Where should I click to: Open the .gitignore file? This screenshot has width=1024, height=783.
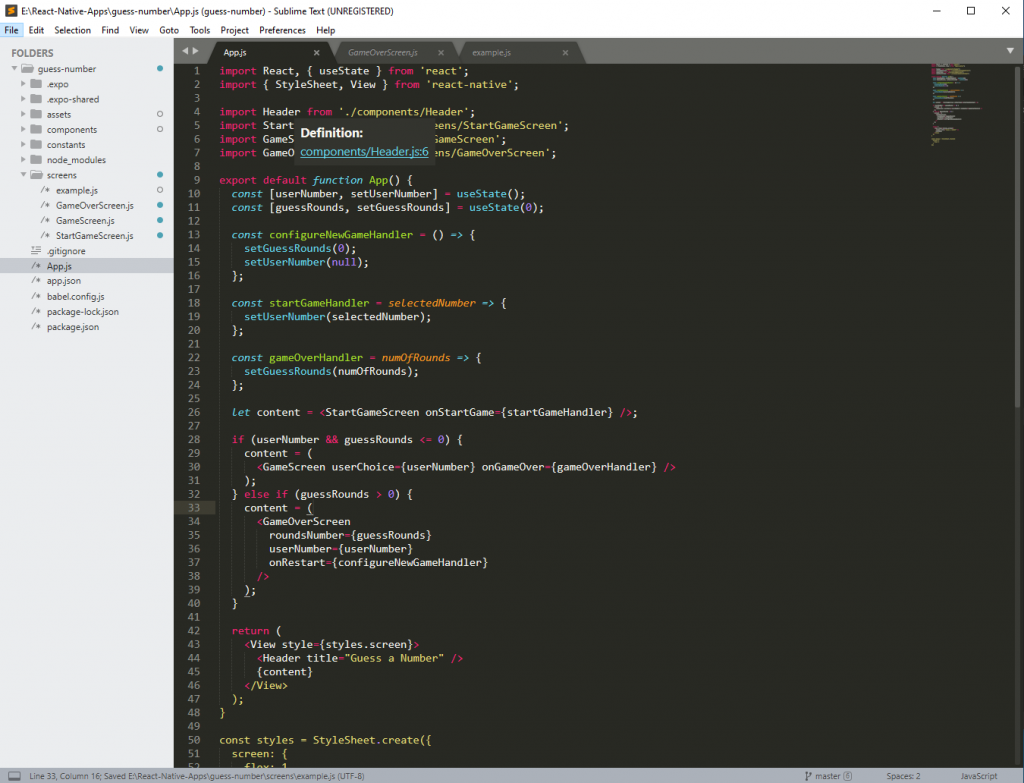click(x=66, y=251)
